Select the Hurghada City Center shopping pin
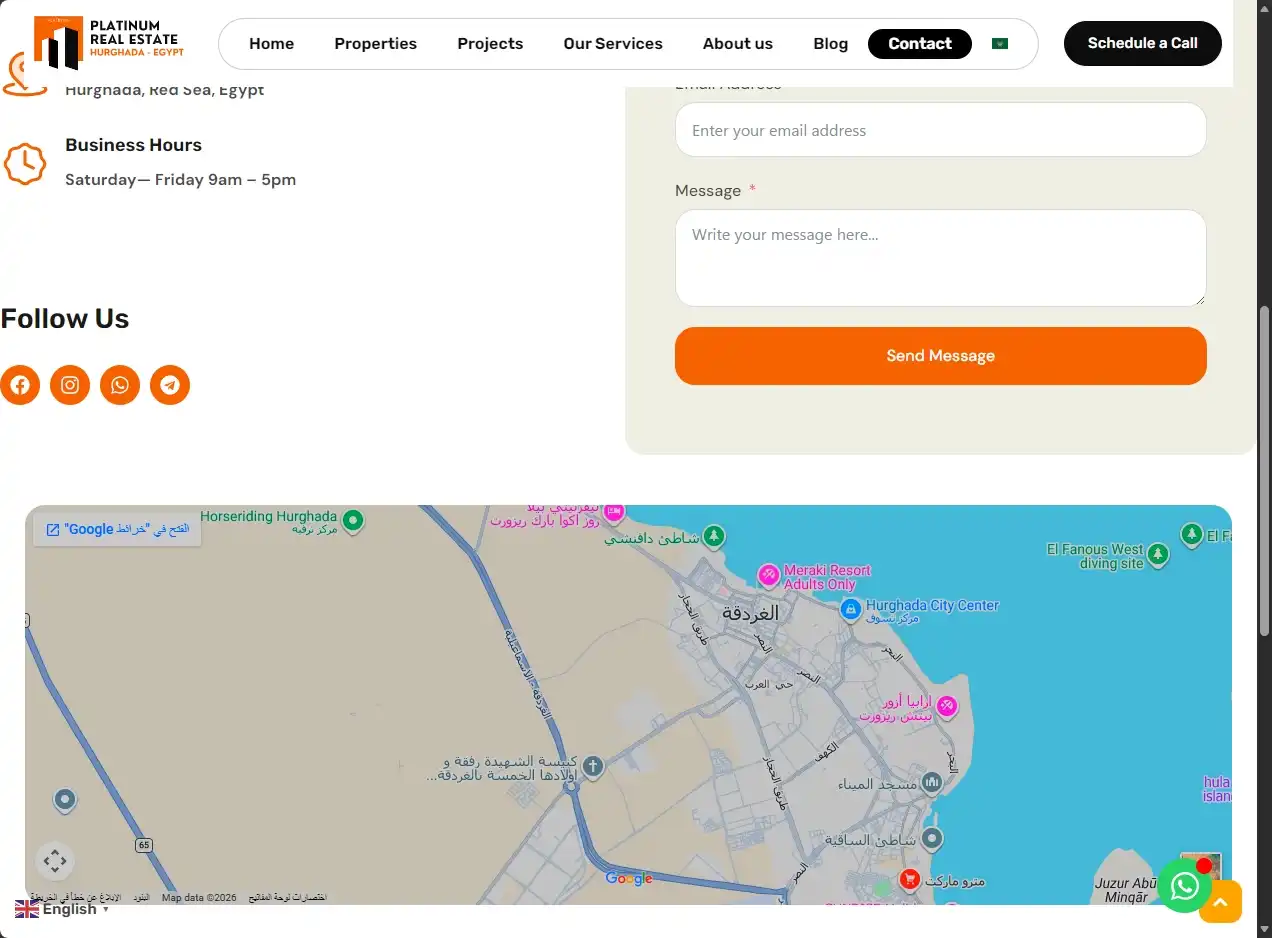This screenshot has height=938, width=1272. (x=850, y=608)
